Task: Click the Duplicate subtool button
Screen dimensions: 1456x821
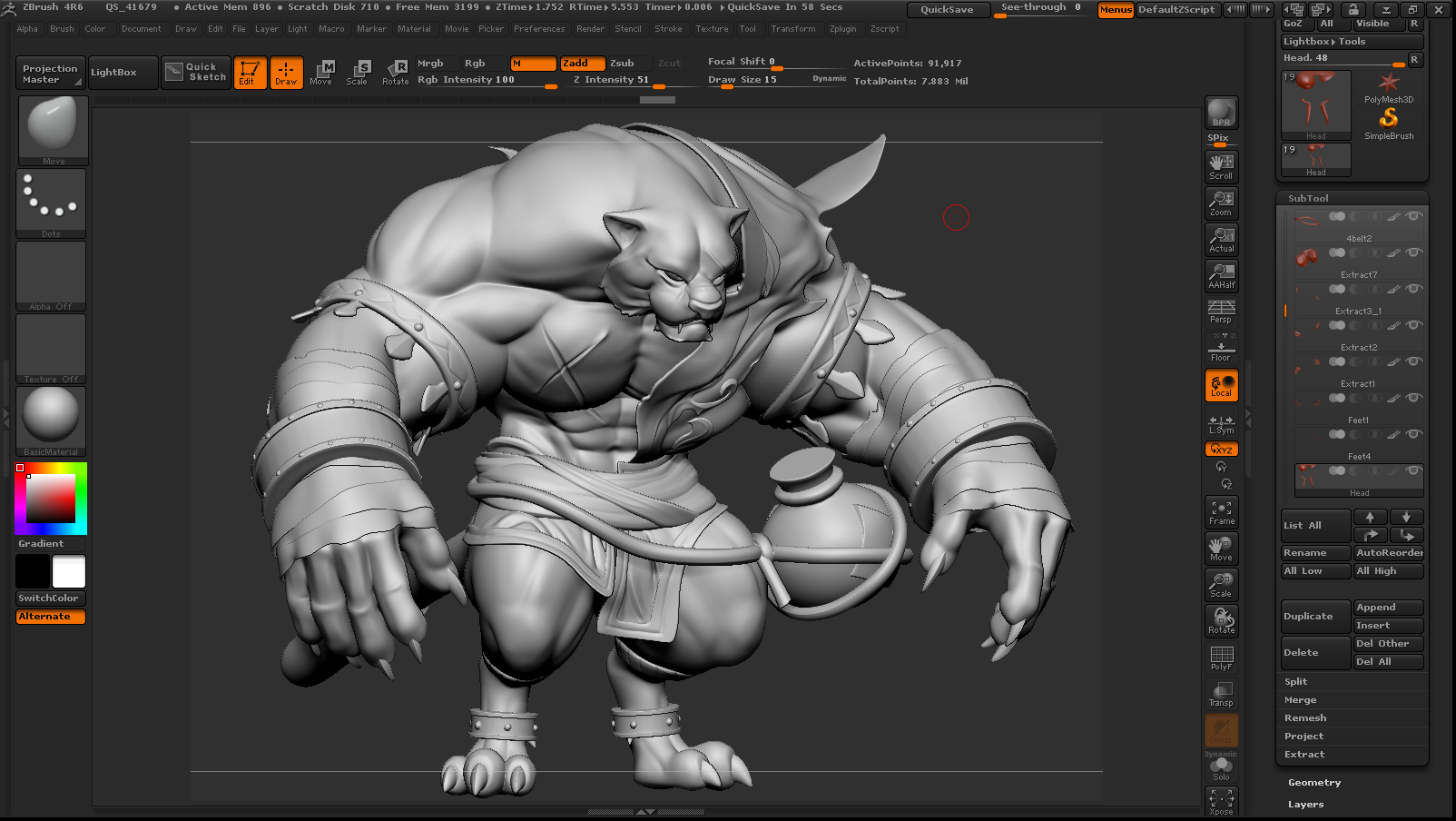Action: coord(1315,617)
